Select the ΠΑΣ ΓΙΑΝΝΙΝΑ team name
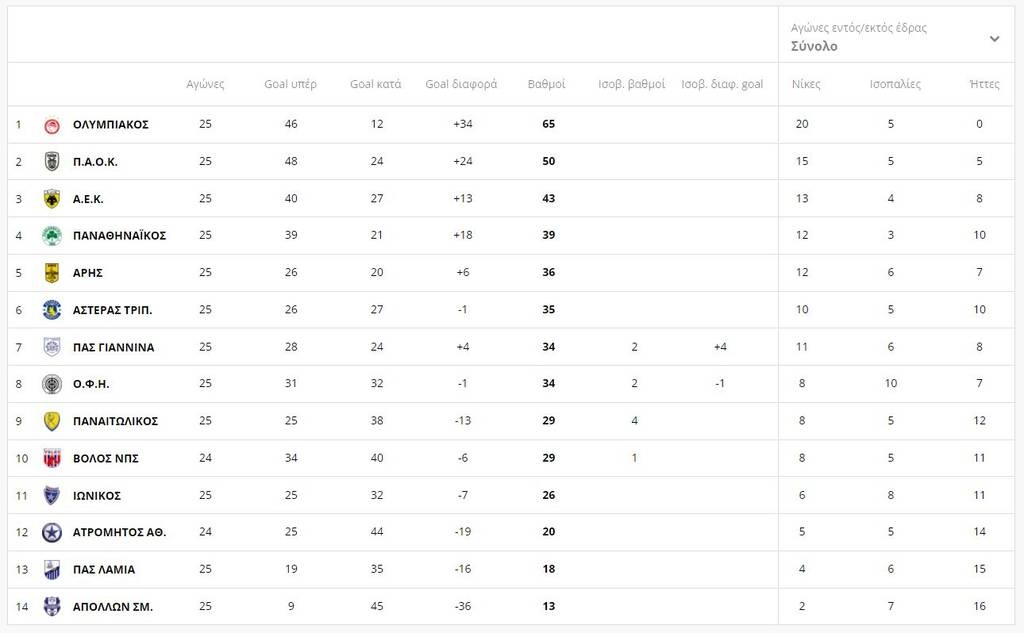This screenshot has height=633, width=1024. (x=113, y=347)
